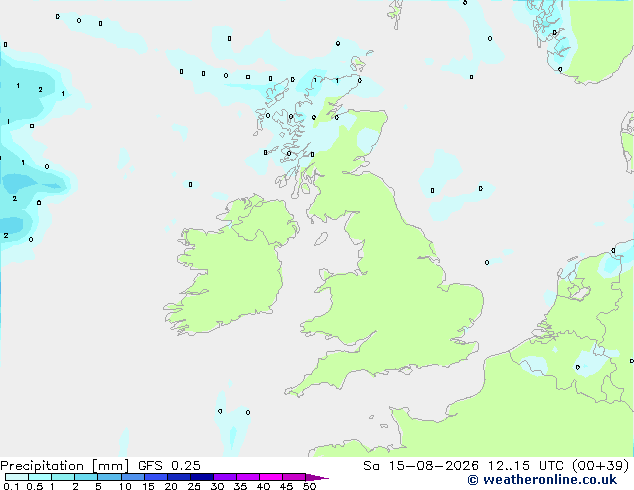This screenshot has height=490, width=634.
Task: Pick the 0.5–1 mm legend swatch
Action: [x=40, y=477]
